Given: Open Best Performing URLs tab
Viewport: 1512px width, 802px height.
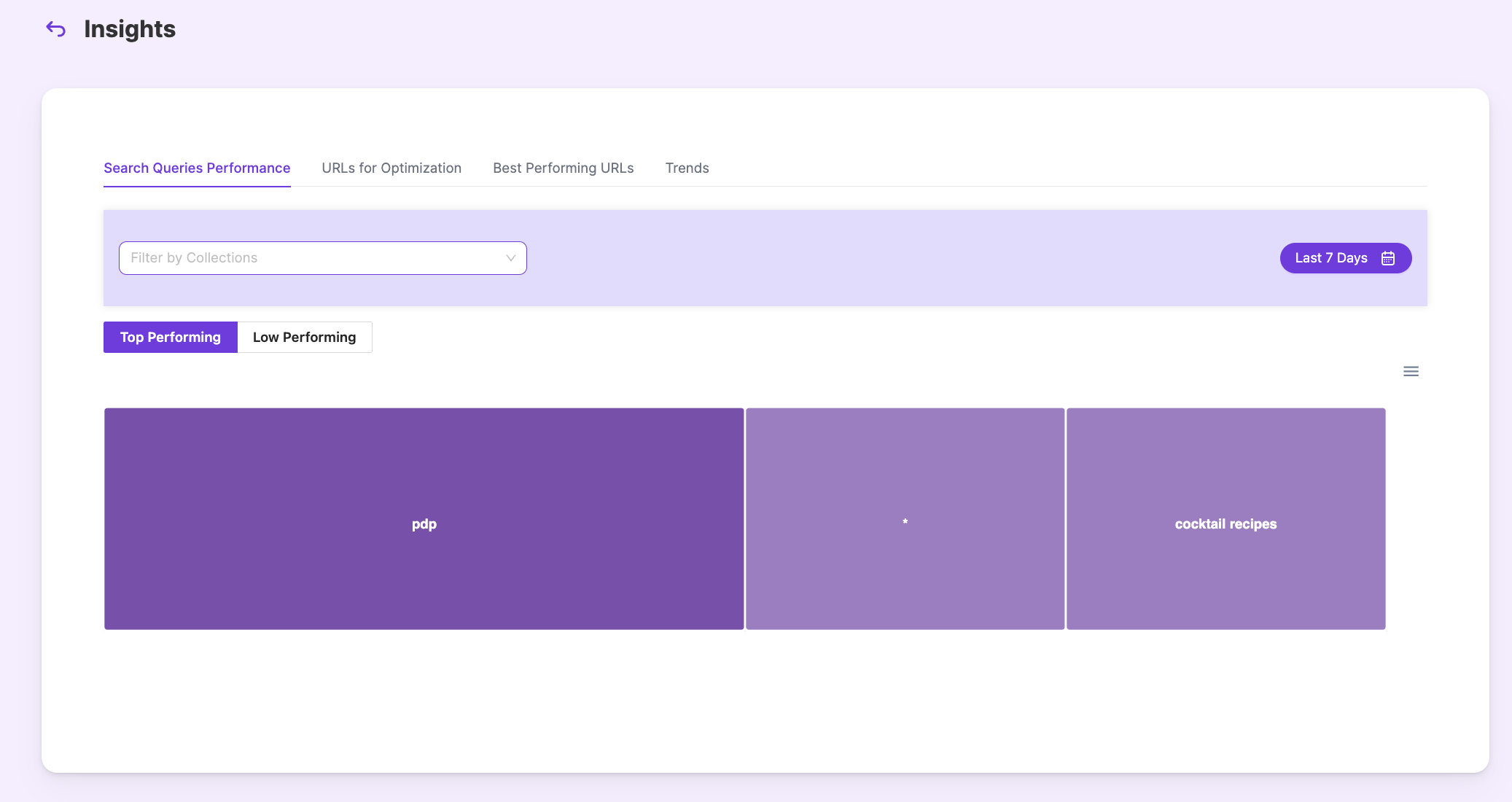Looking at the screenshot, I should pos(563,168).
